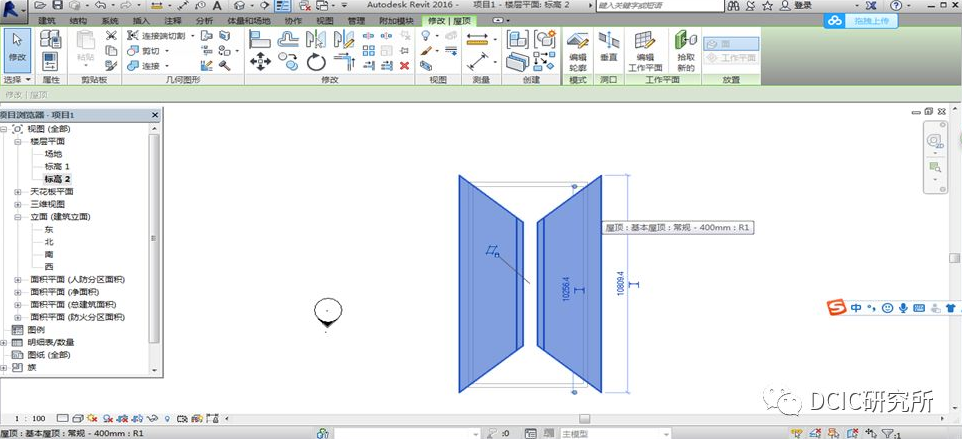Click the Open folder icon in quick access
Viewport: 962px width, 439px height.
pyautogui.click(x=40, y=6)
